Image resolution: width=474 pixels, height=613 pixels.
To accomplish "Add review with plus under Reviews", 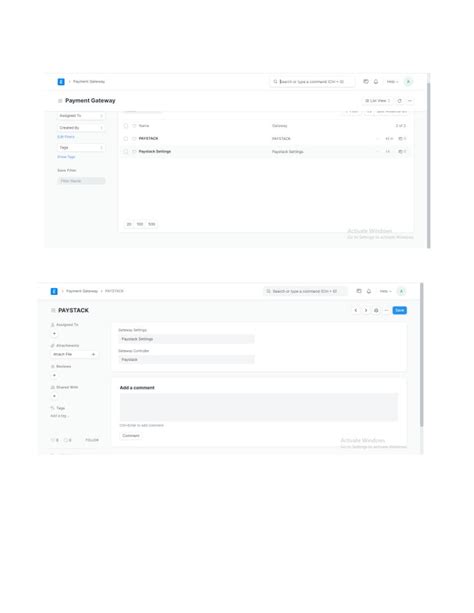I will [x=54, y=376].
